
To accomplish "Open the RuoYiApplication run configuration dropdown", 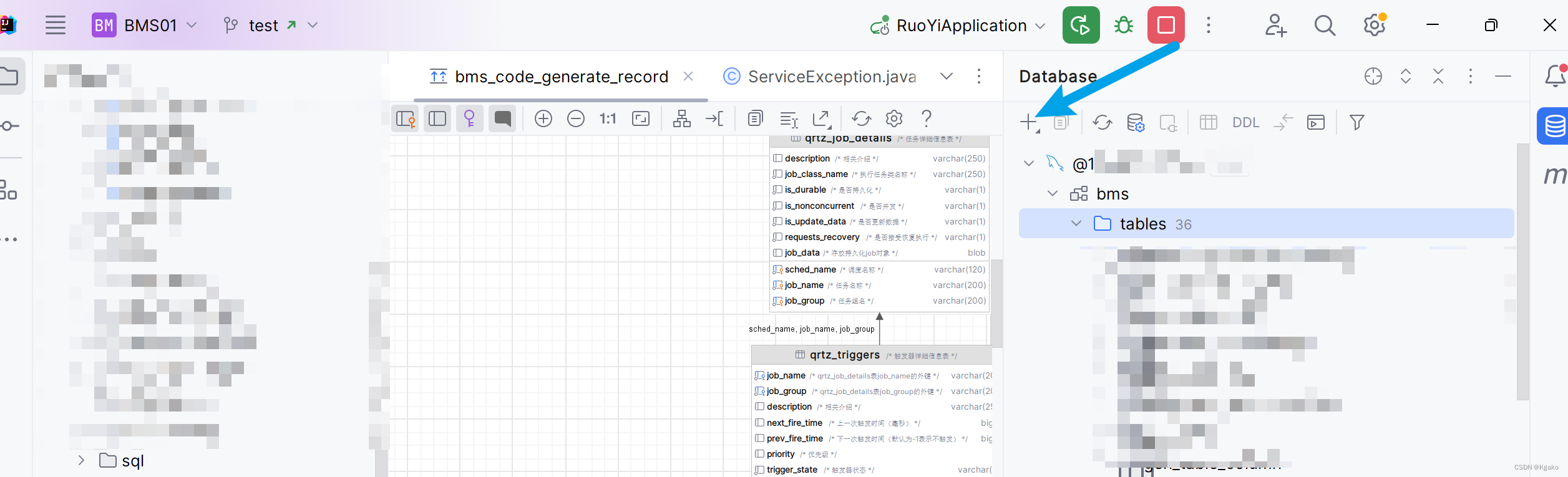I will tap(1040, 26).
